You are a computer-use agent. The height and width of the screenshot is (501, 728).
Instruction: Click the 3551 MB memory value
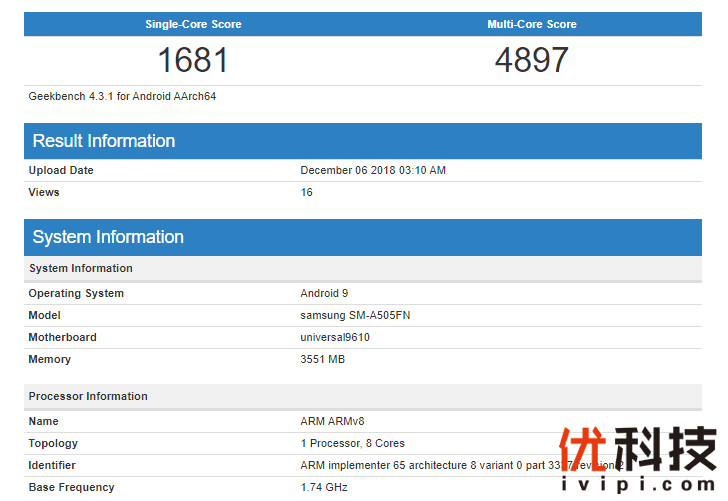click(323, 359)
